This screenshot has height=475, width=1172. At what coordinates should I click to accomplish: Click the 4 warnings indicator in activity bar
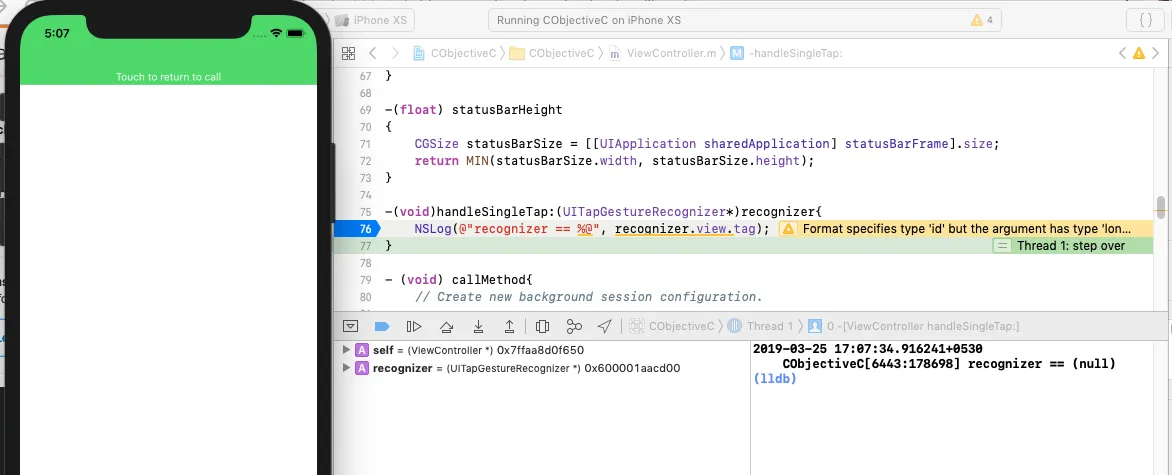981,20
